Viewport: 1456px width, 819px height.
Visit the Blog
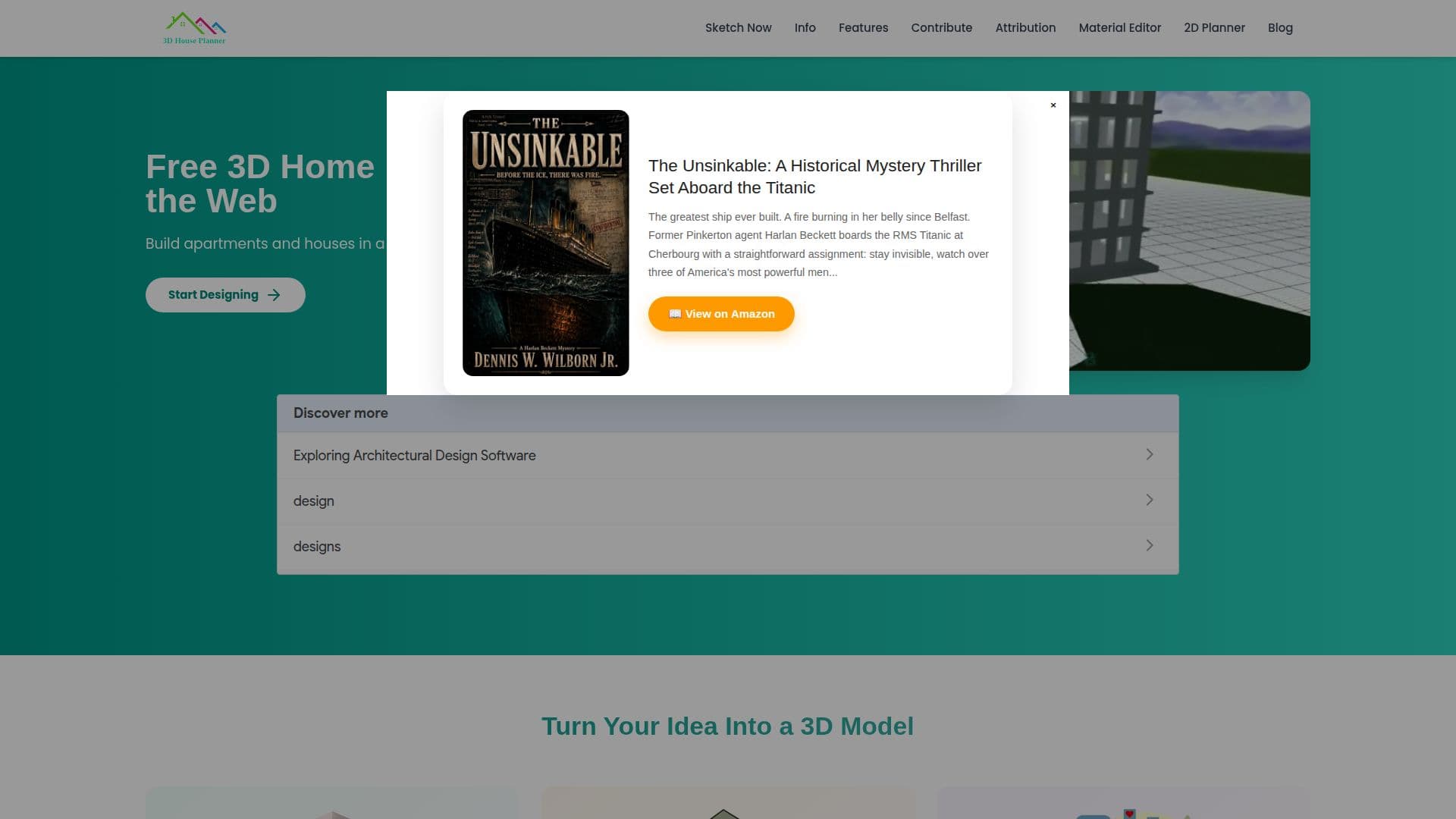tap(1280, 28)
